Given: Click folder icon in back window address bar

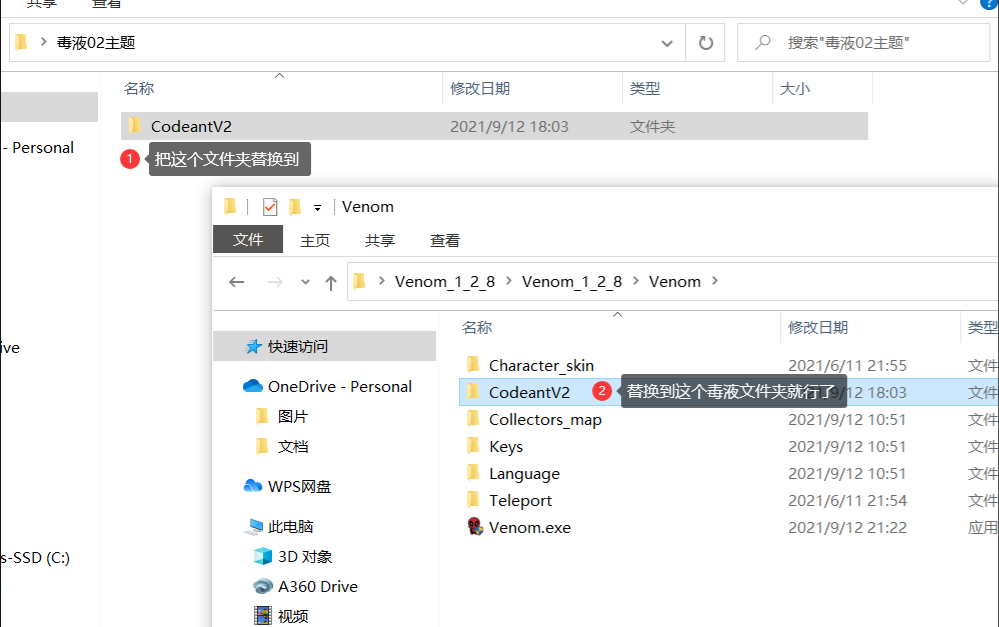Looking at the screenshot, I should (x=22, y=42).
